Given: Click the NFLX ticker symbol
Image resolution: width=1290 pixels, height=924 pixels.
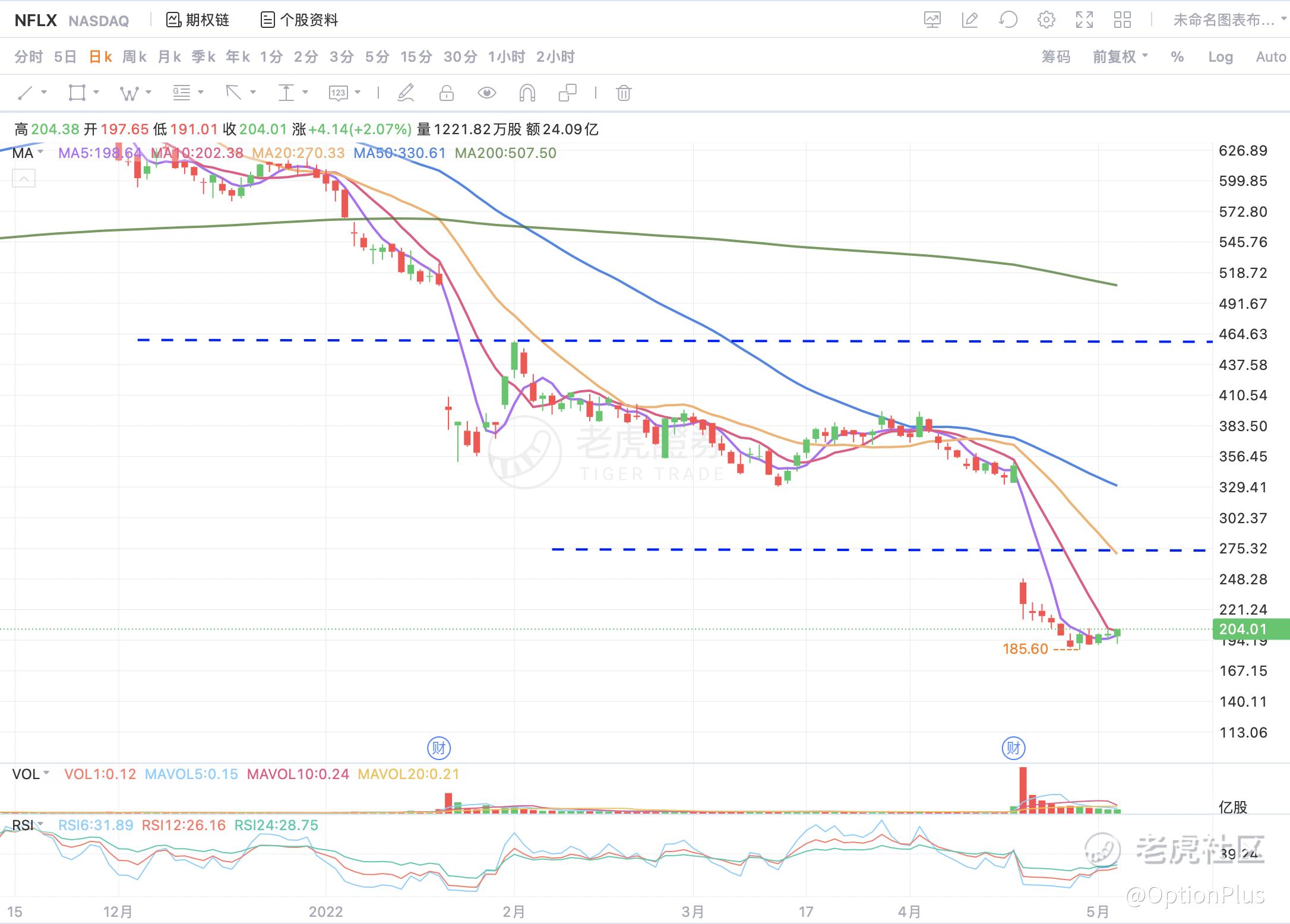Looking at the screenshot, I should tap(36, 21).
